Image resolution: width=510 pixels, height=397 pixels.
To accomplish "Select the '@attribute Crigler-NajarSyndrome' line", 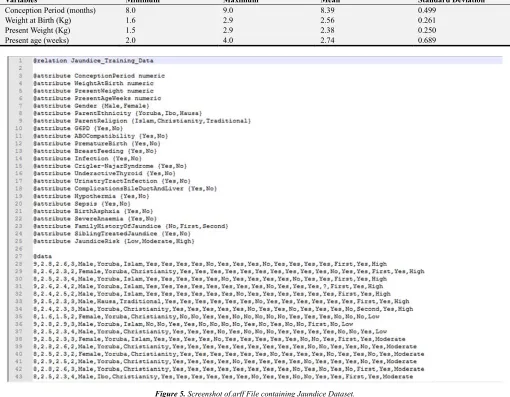I will (x=110, y=166).
